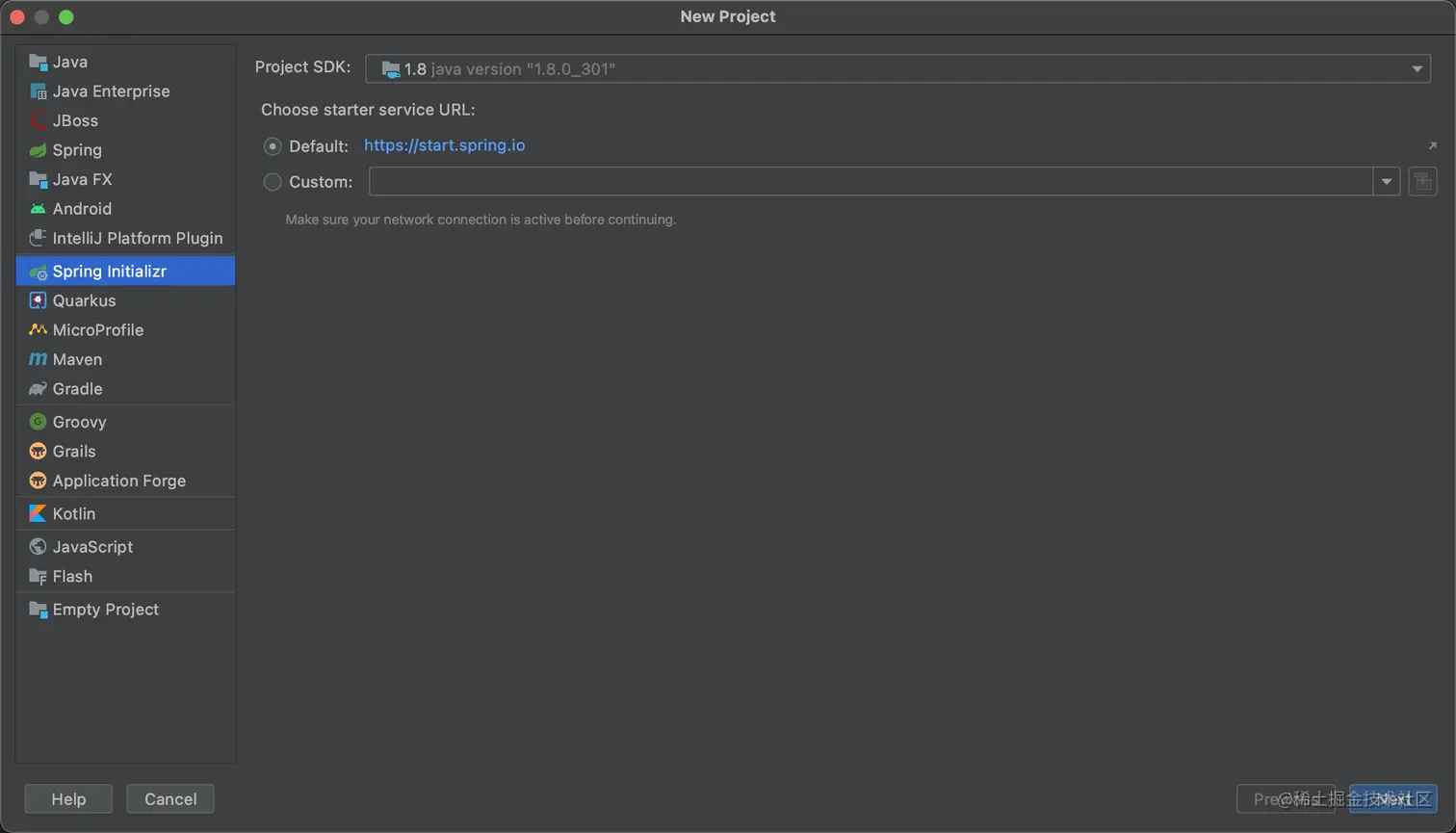1456x833 pixels.
Task: Click the icon button beside Custom URL
Action: click(1422, 181)
